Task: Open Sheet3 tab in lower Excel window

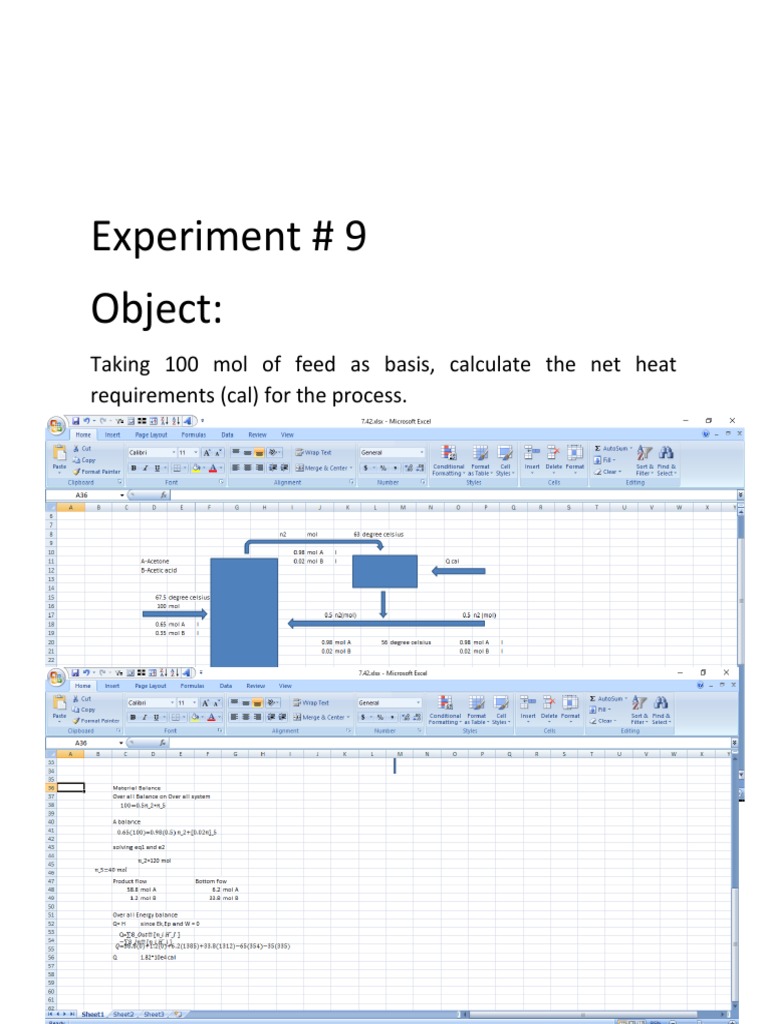Action: pyautogui.click(x=154, y=1014)
